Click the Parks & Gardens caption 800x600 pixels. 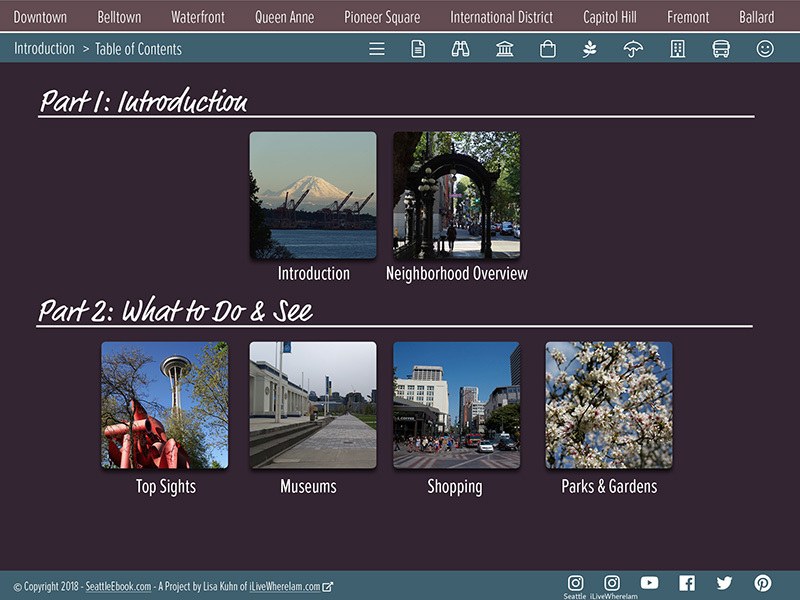point(609,486)
